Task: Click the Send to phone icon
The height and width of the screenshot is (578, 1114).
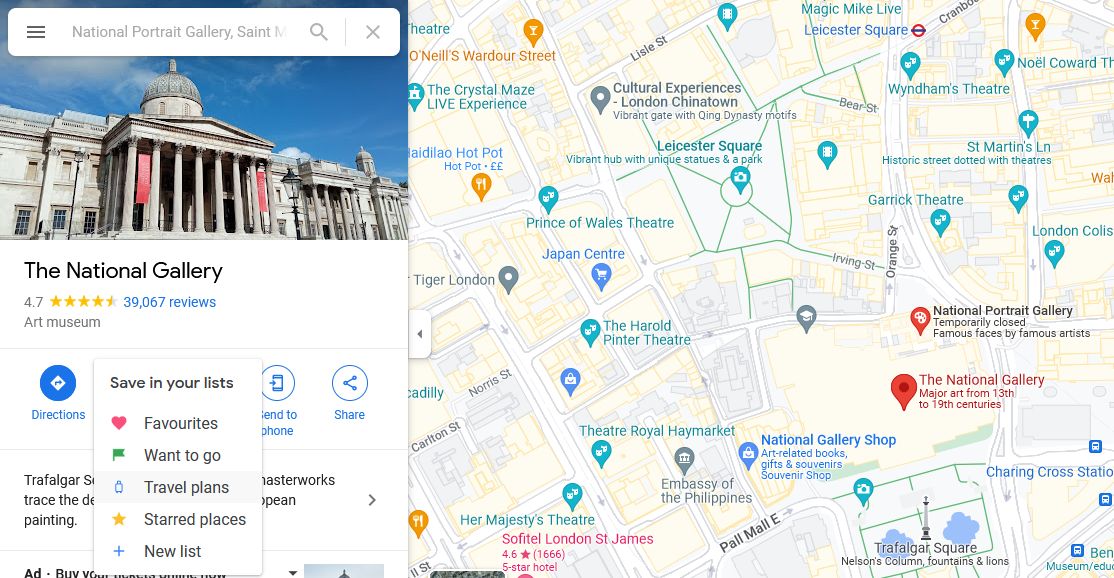Action: 277,383
